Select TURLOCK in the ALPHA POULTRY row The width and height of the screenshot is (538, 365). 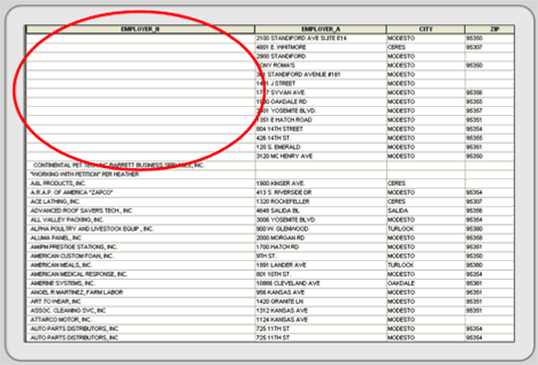click(425, 229)
